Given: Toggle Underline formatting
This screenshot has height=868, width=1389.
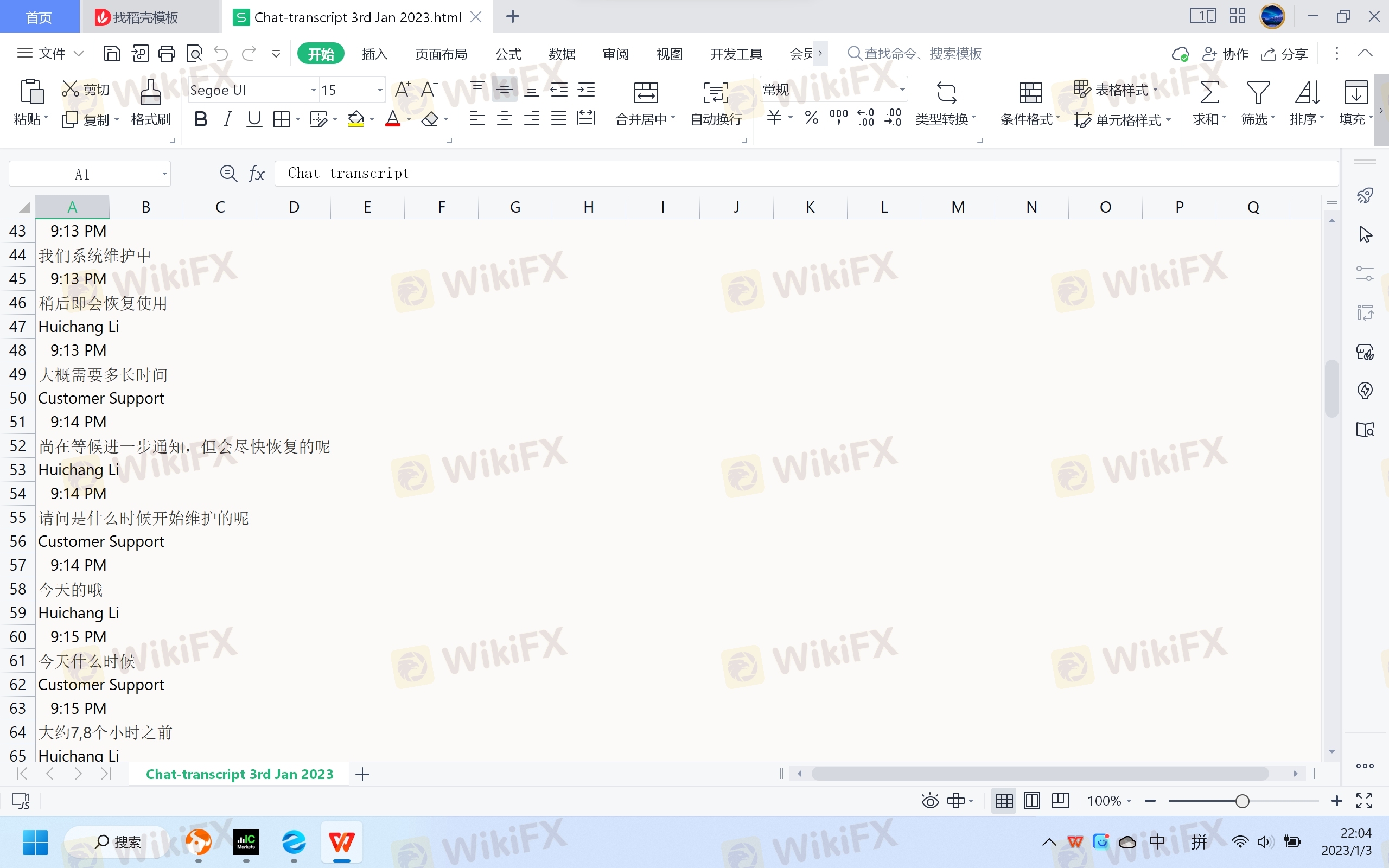Looking at the screenshot, I should 254,119.
